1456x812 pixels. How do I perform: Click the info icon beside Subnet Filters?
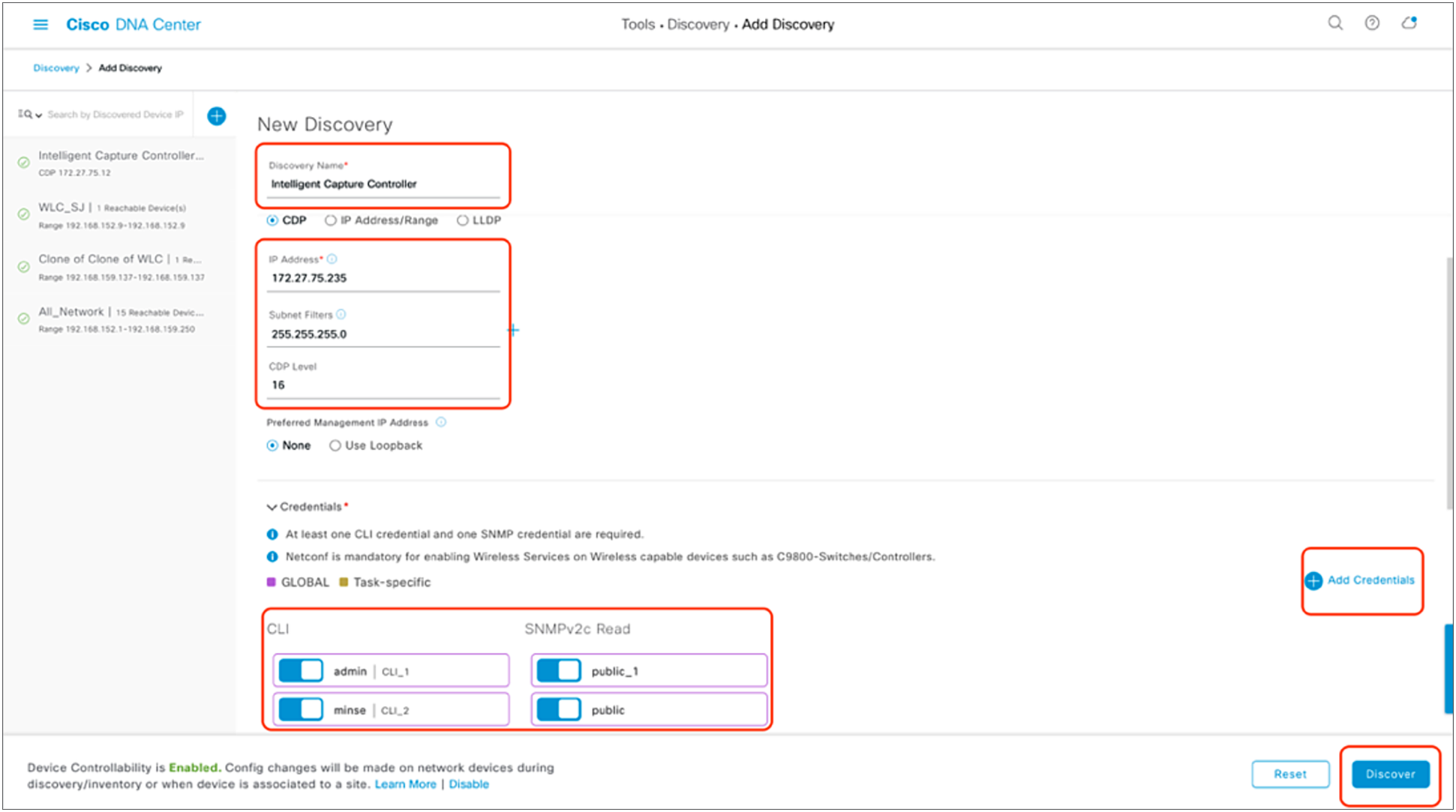(341, 314)
